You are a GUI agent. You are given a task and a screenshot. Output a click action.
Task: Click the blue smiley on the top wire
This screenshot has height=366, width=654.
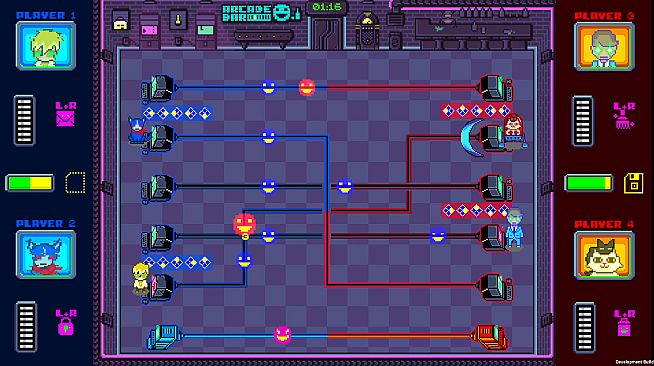(x=268, y=88)
